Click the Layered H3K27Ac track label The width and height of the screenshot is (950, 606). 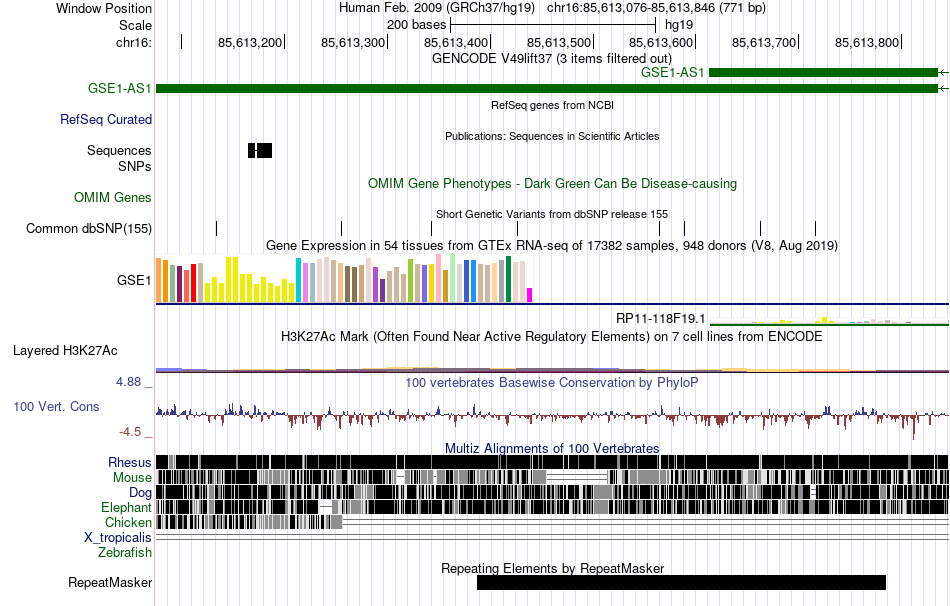coord(65,350)
